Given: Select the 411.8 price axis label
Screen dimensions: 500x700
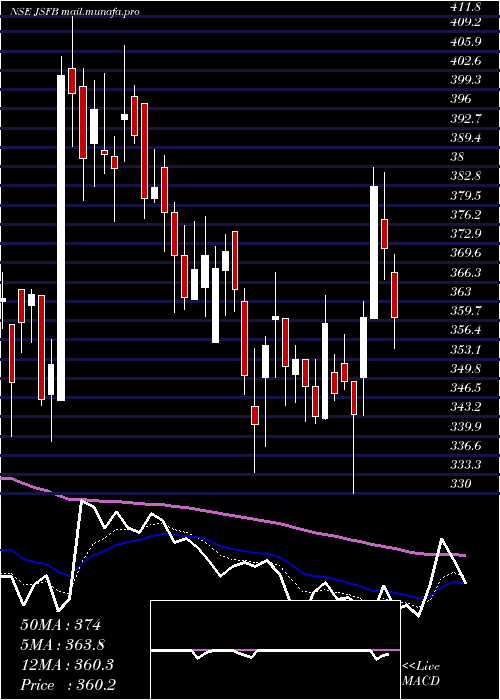Looking at the screenshot, I should tap(466, 8).
